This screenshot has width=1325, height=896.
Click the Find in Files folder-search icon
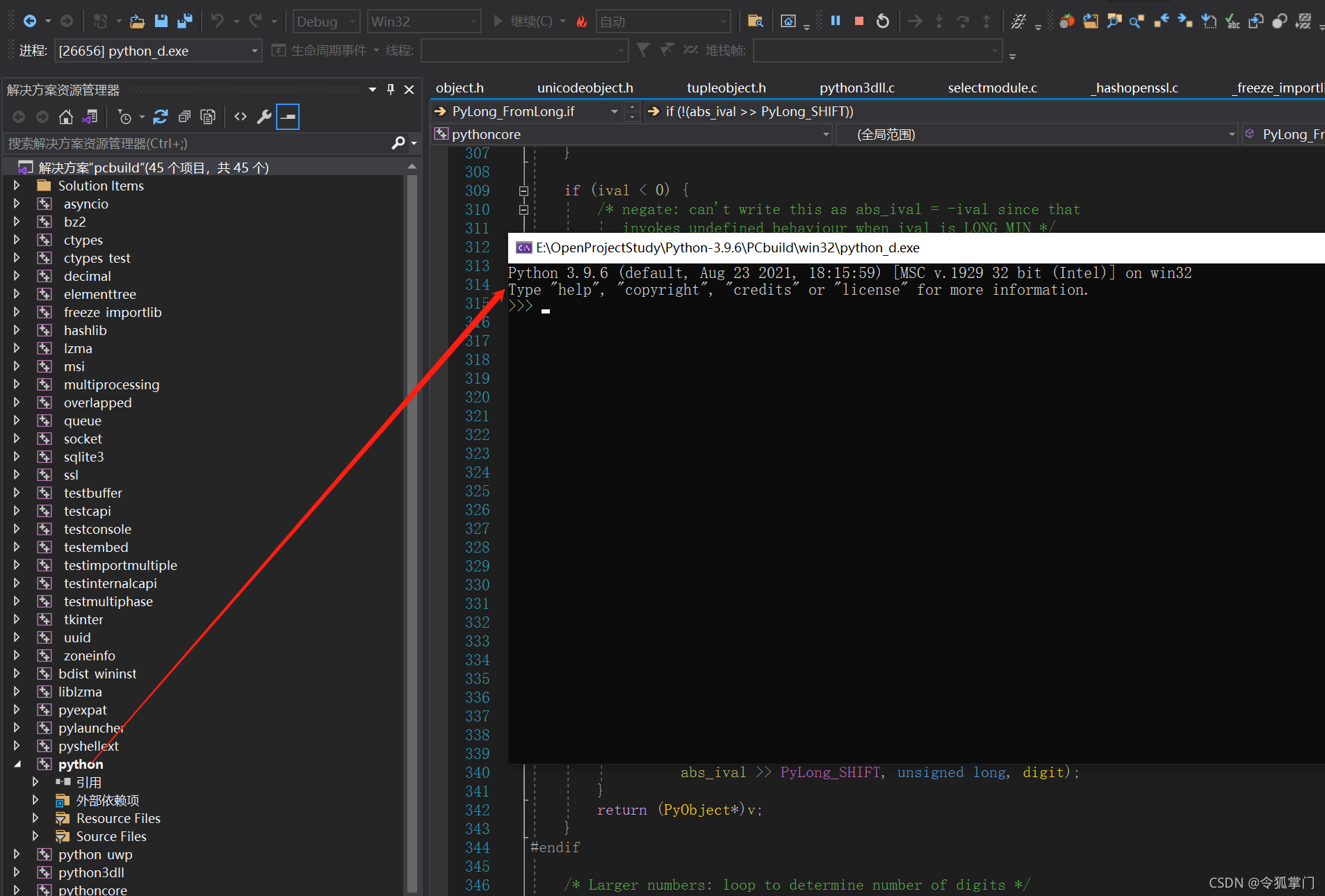click(756, 22)
